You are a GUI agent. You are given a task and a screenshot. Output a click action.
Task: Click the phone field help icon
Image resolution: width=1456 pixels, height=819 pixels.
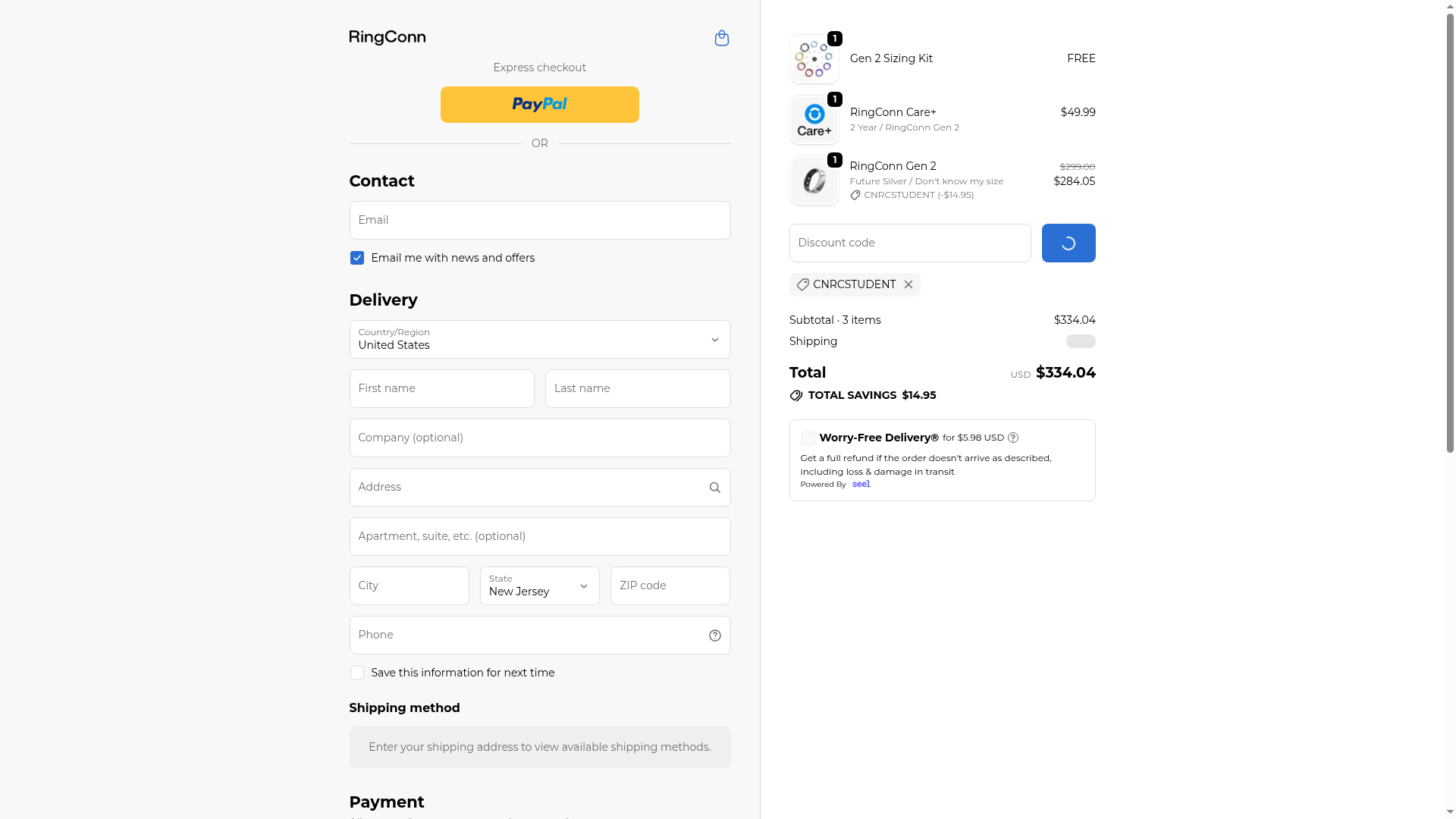coord(714,635)
